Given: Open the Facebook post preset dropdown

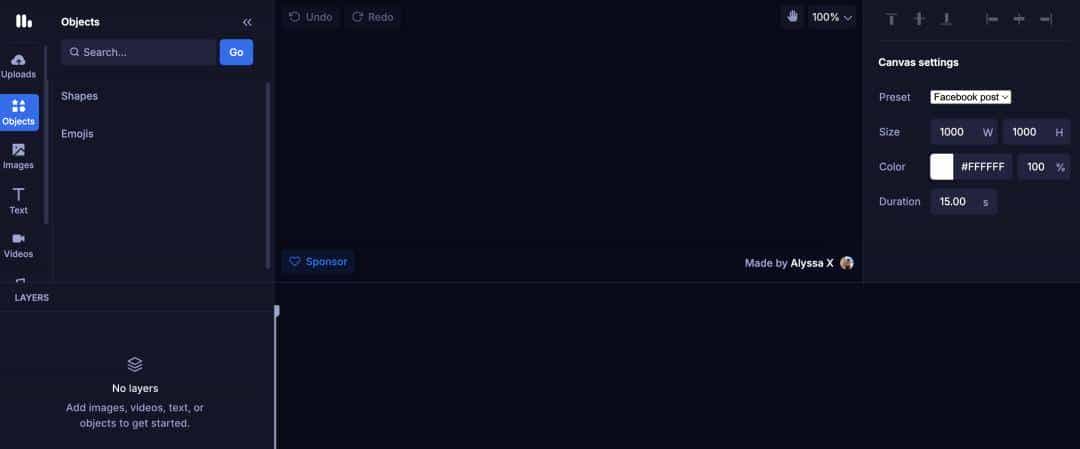Looking at the screenshot, I should [970, 97].
